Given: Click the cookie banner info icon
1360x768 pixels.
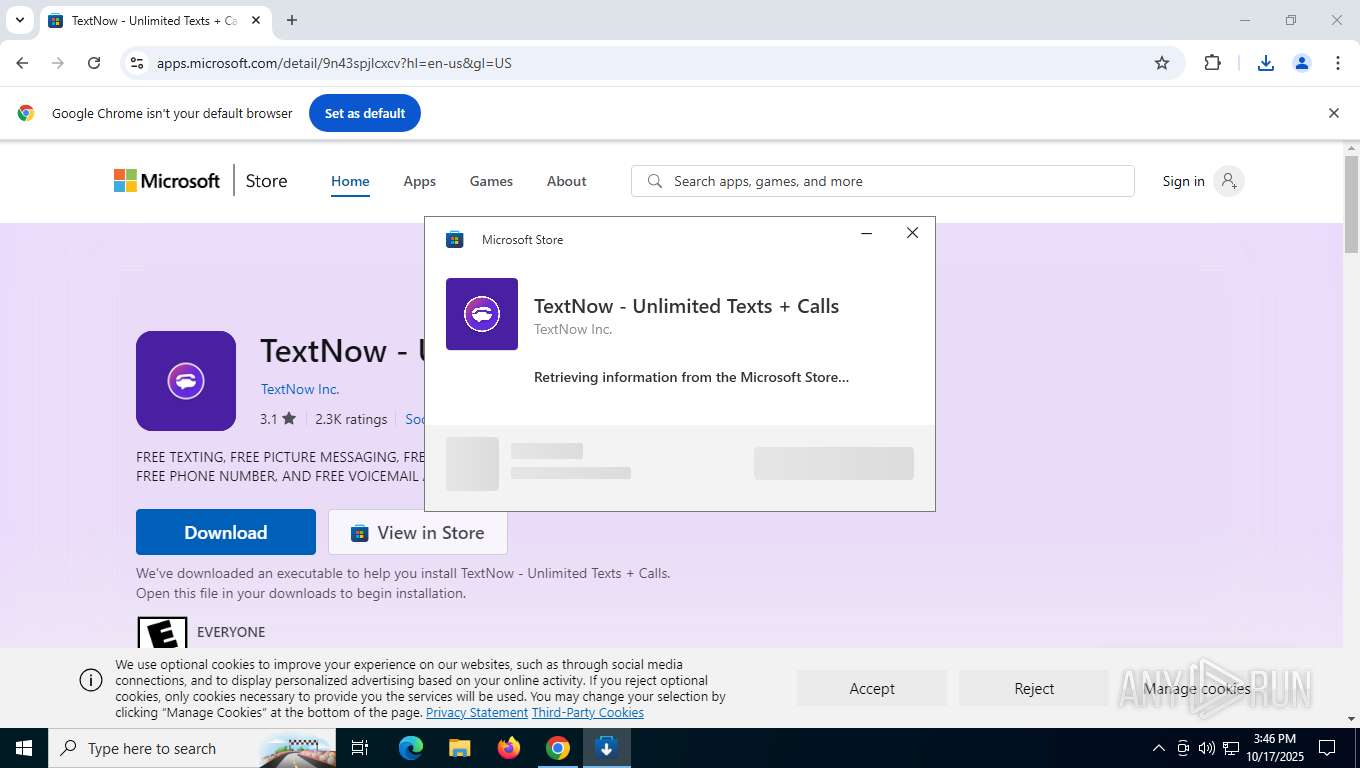Looking at the screenshot, I should [x=91, y=681].
